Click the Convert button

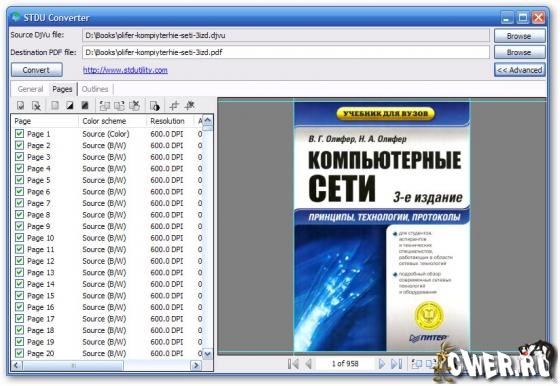coord(37,70)
